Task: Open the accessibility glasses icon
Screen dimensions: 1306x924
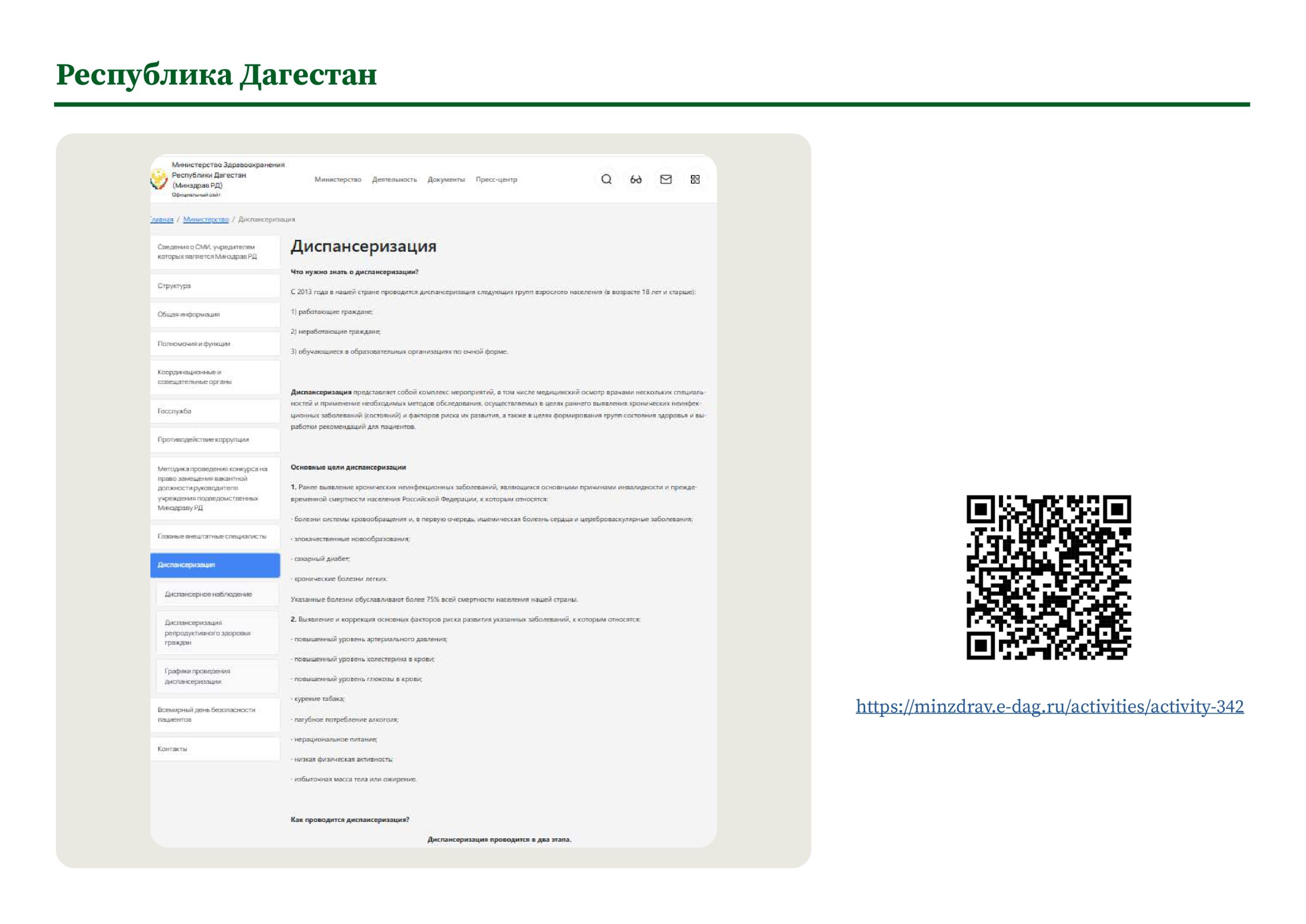Action: pos(636,179)
